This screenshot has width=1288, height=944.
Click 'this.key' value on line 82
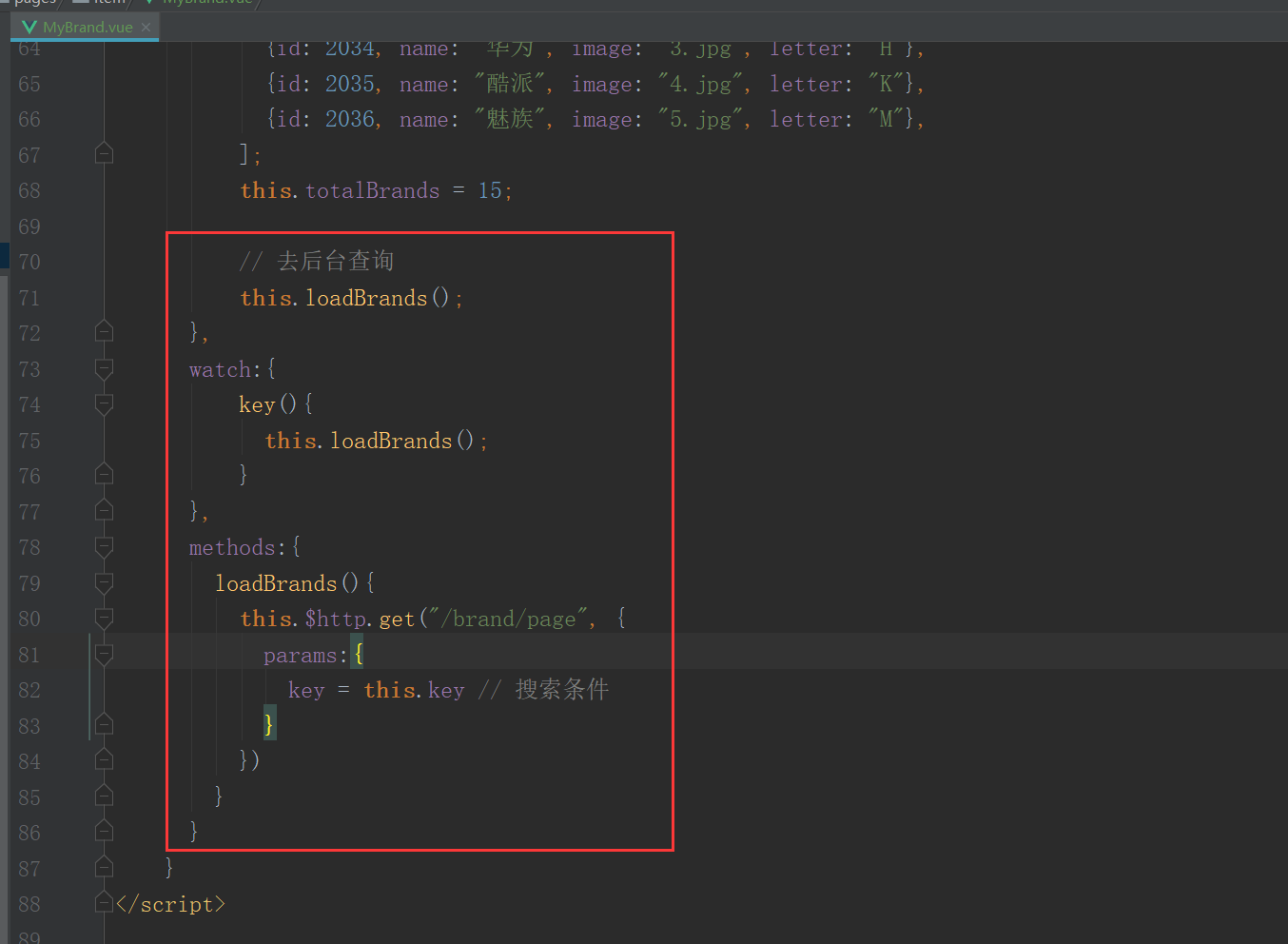414,690
